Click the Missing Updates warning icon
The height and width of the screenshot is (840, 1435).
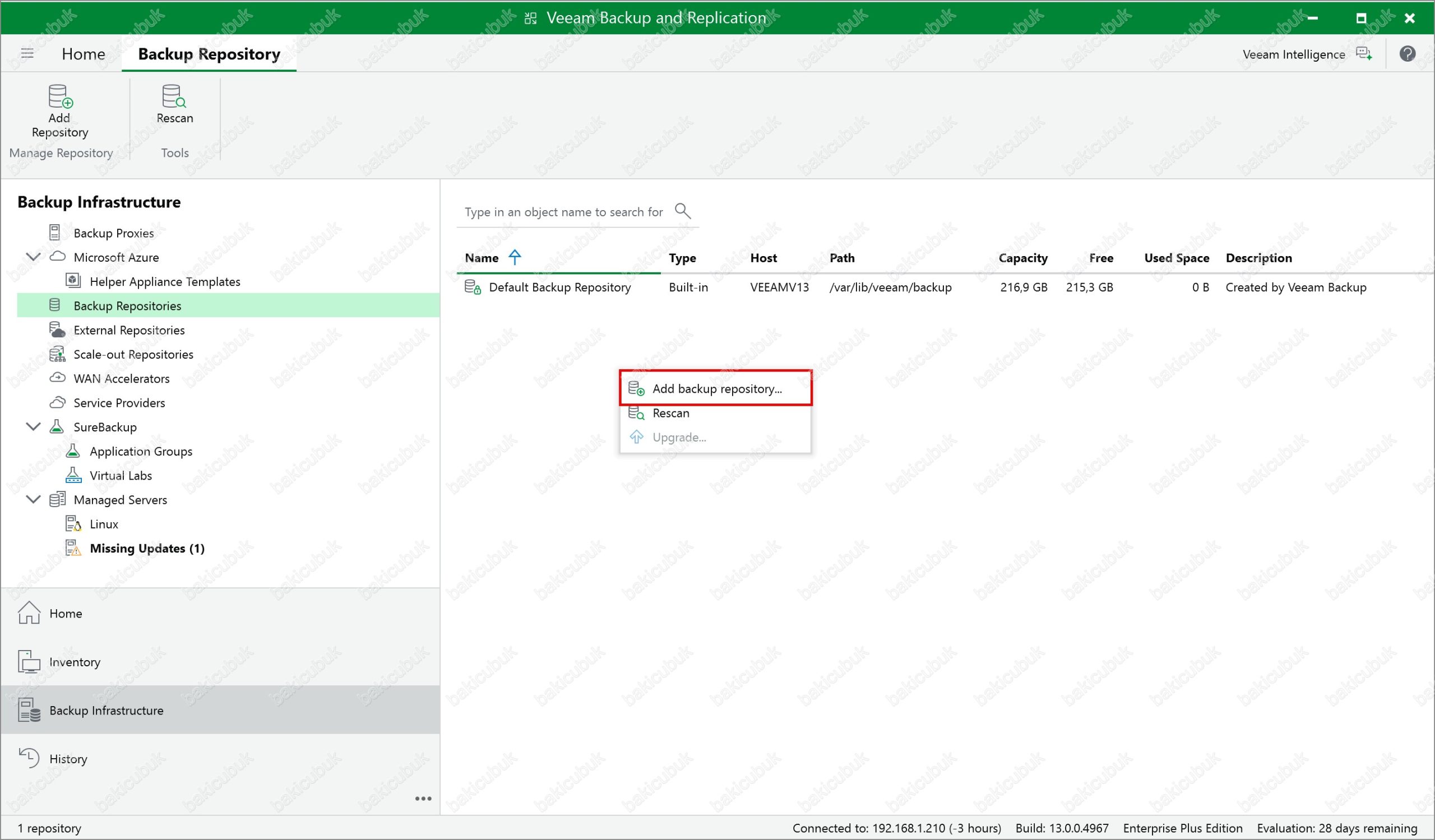73,548
